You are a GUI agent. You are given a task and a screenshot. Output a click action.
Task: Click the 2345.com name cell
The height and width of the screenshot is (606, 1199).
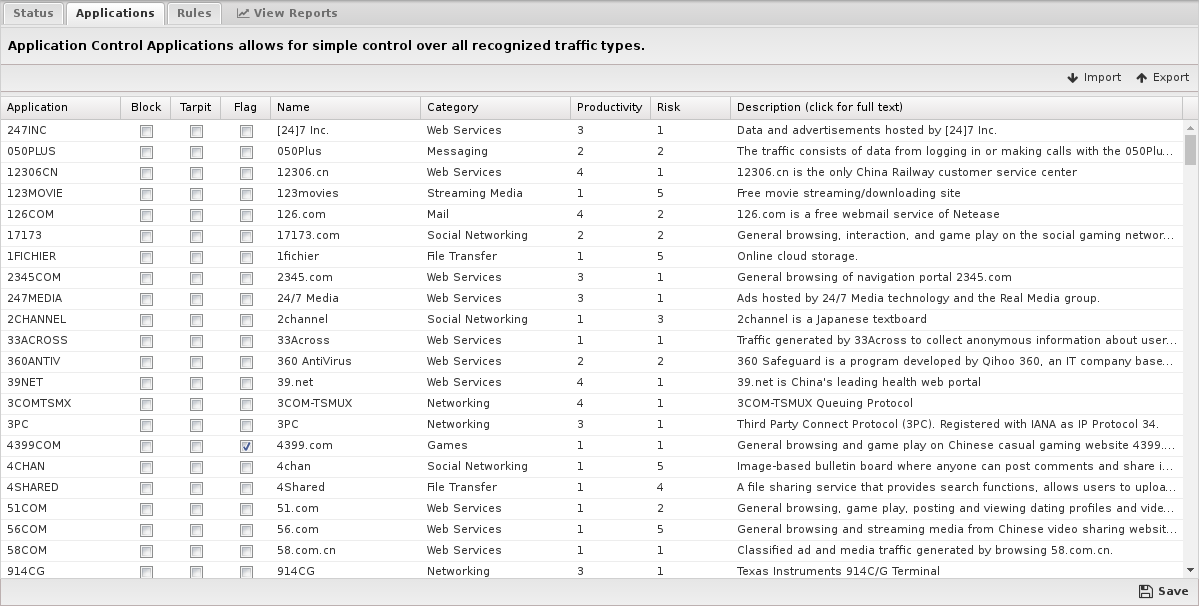click(345, 277)
